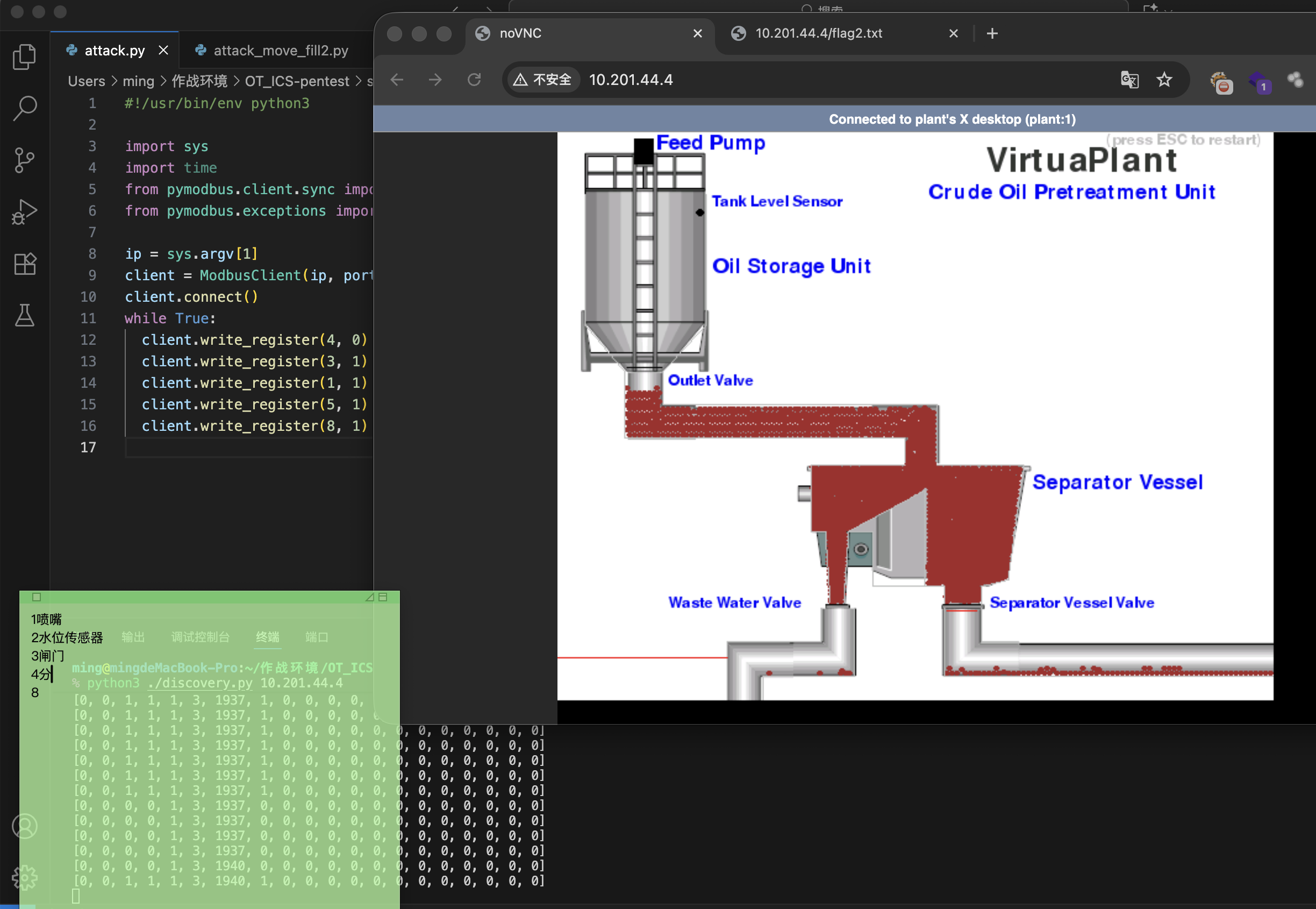1316x909 pixels.
Task: Click the OT_ICS-pentest breadcrumb segment
Action: pos(297,81)
